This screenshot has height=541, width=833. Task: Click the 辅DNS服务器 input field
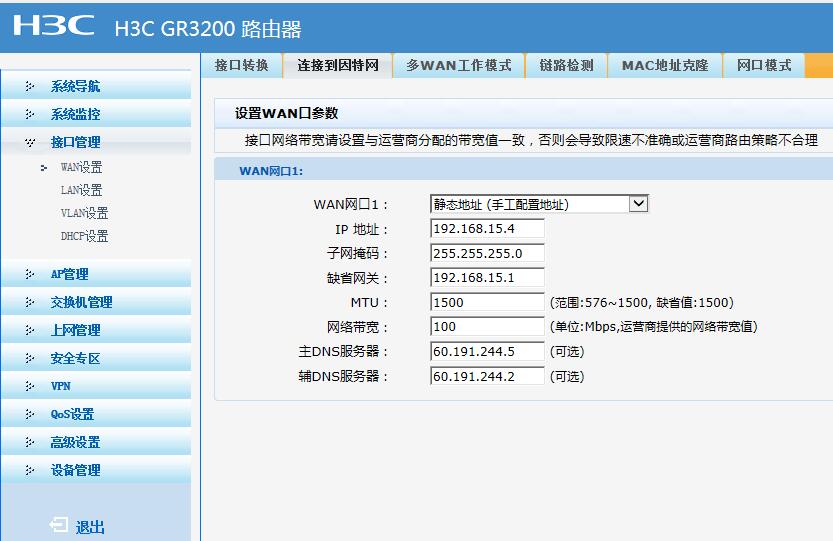pos(487,376)
